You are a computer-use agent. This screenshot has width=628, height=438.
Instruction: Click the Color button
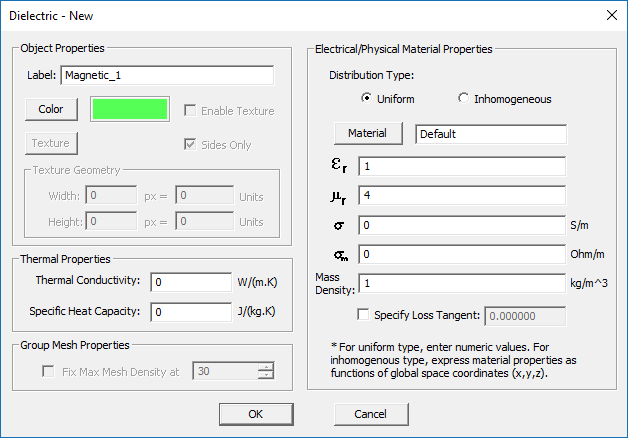(x=51, y=109)
